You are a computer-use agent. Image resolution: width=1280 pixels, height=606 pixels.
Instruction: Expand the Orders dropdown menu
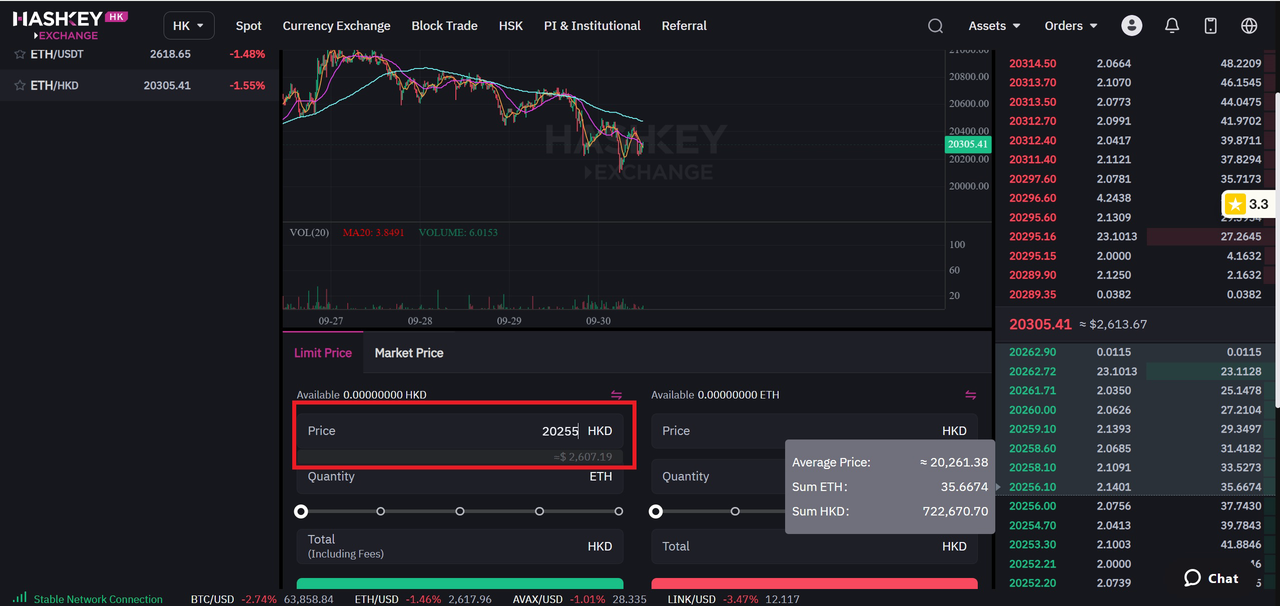pos(1070,26)
